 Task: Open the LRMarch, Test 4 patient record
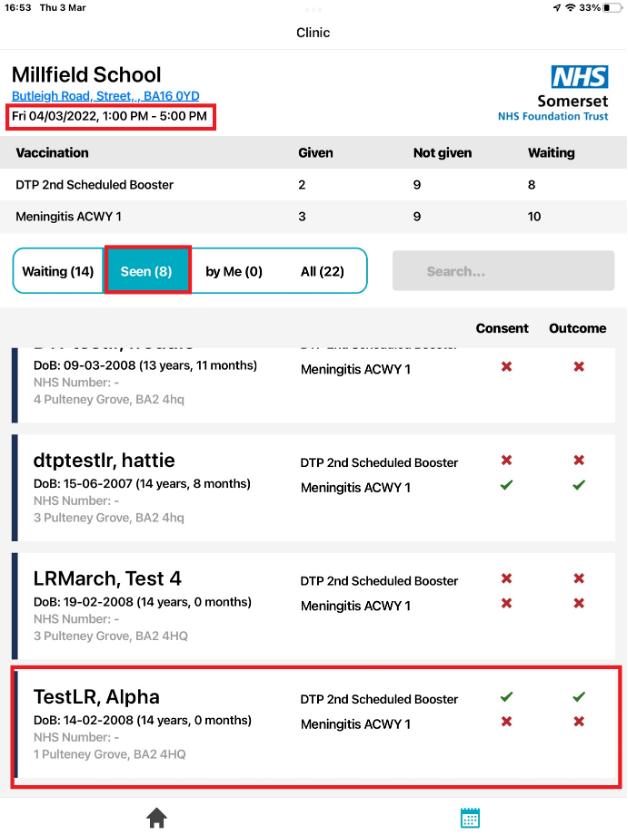point(107,579)
